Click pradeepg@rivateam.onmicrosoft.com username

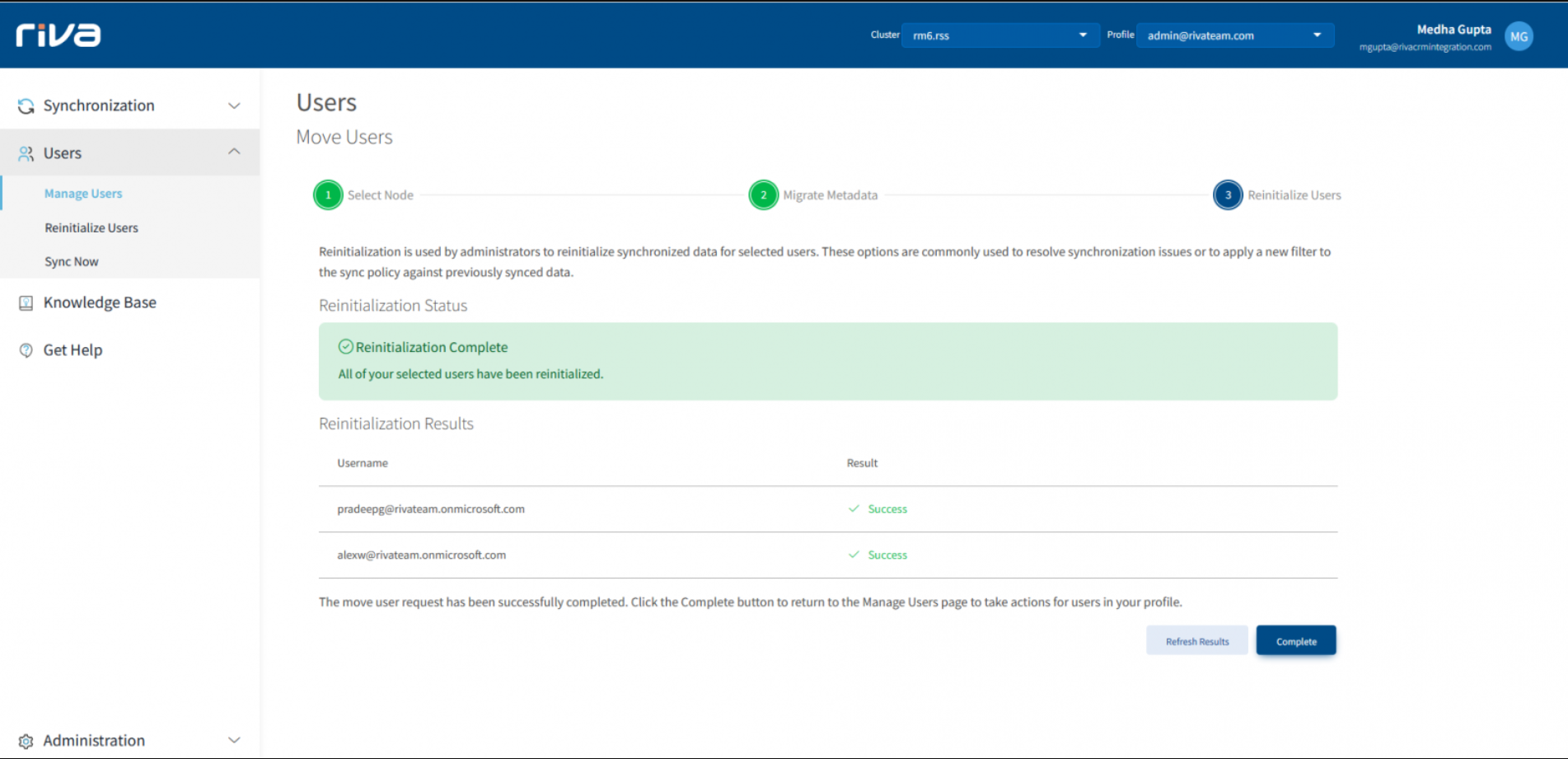(x=431, y=508)
